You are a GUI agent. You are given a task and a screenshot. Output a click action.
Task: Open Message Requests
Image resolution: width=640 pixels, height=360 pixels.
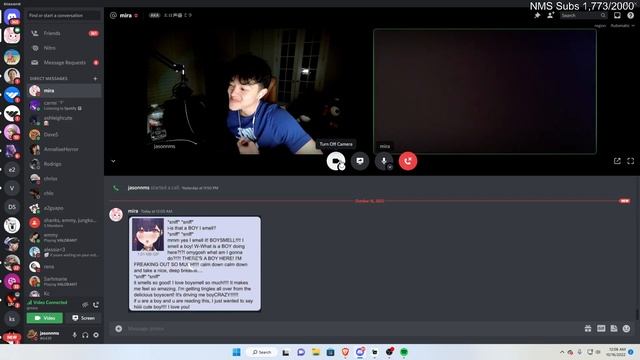pyautogui.click(x=64, y=63)
